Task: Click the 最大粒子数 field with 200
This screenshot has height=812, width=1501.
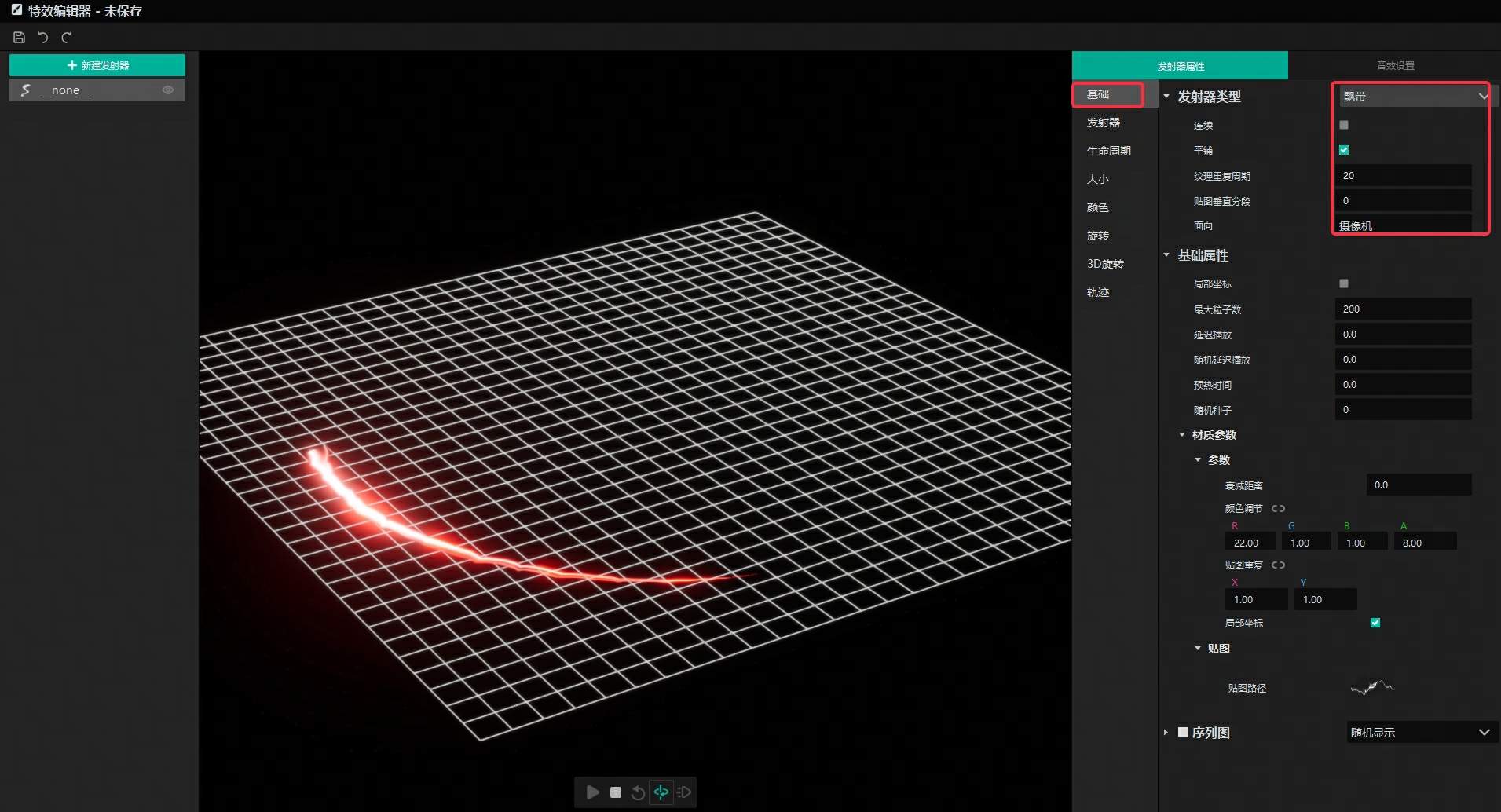Action: [x=1403, y=309]
